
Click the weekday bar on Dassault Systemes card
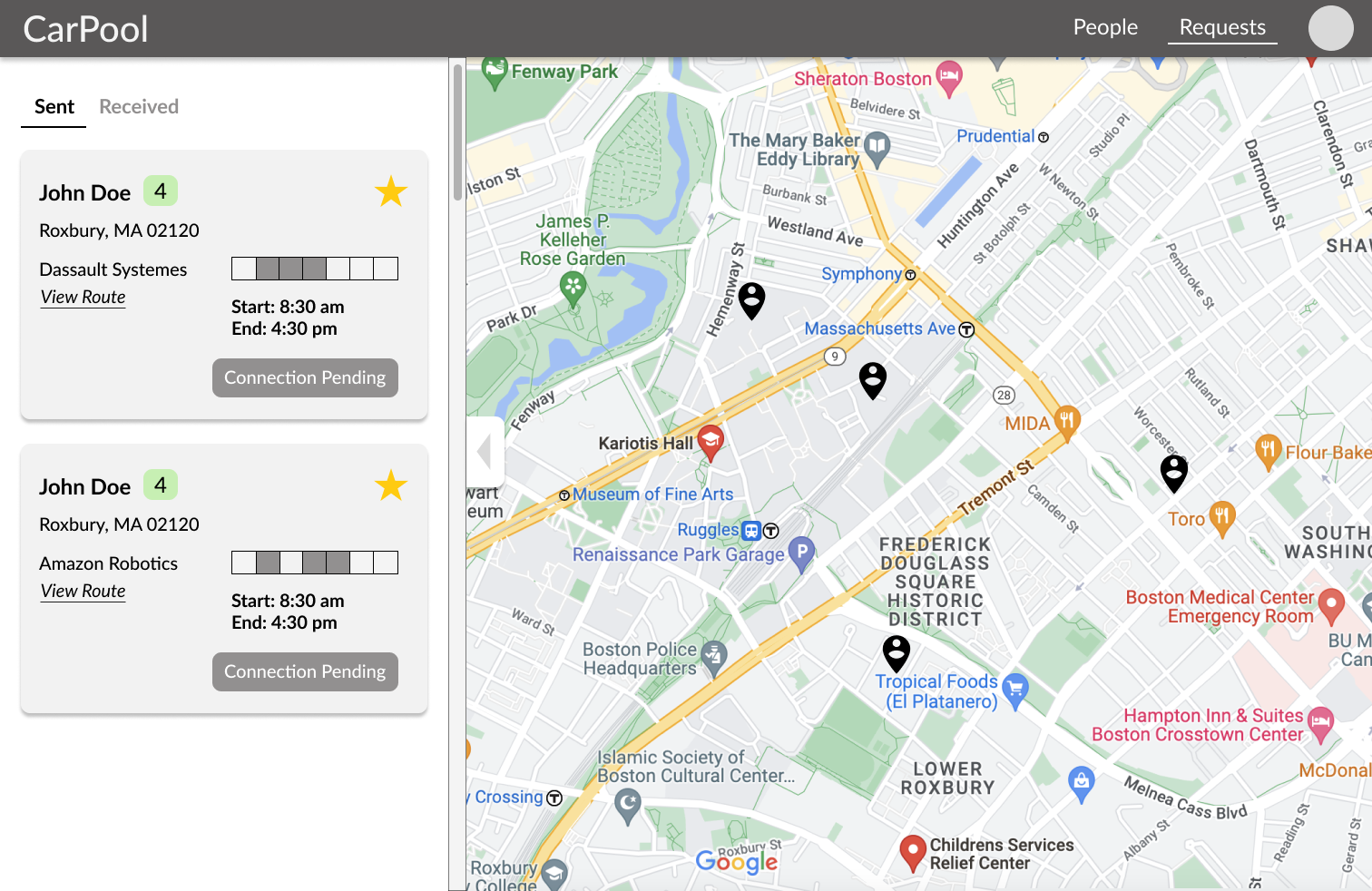pyautogui.click(x=315, y=269)
